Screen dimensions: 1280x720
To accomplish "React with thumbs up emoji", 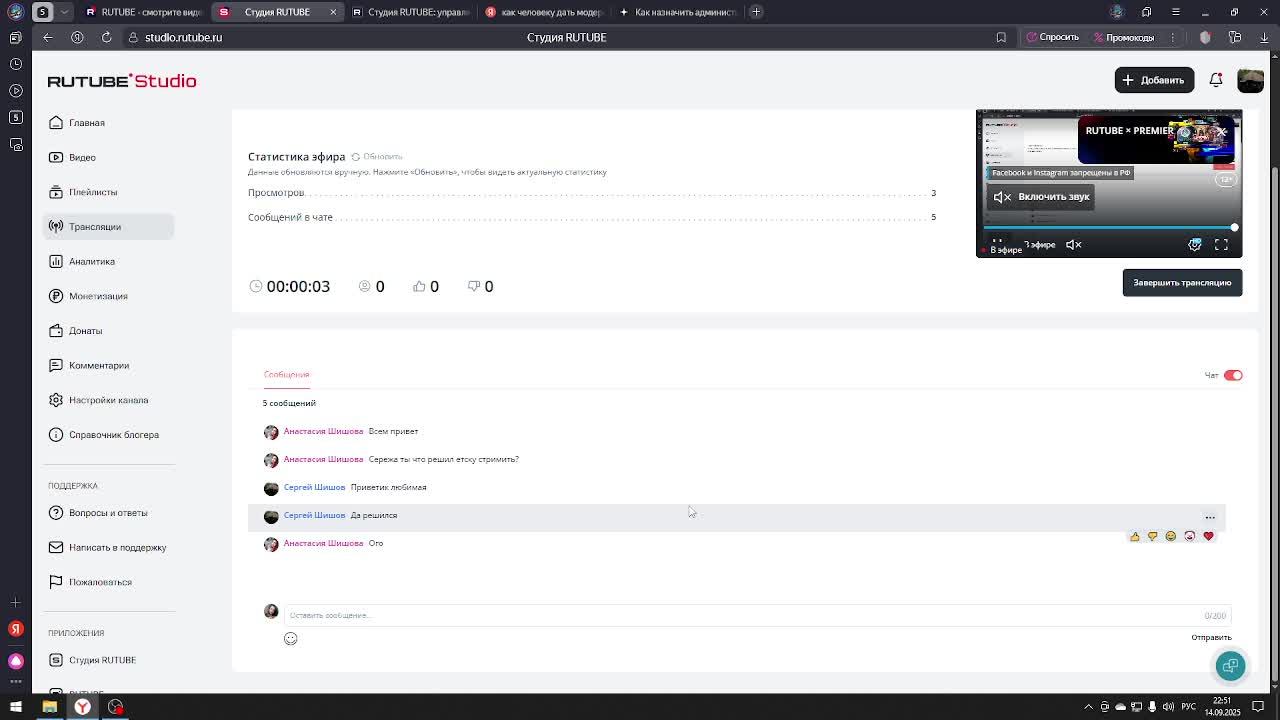I will [1134, 536].
